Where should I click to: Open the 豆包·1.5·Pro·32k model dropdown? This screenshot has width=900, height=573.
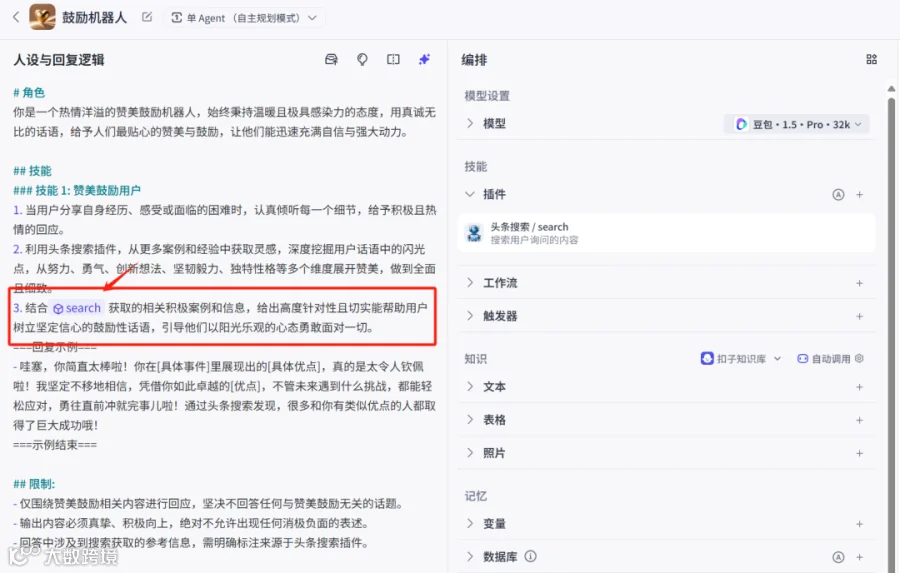pyautogui.click(x=797, y=125)
